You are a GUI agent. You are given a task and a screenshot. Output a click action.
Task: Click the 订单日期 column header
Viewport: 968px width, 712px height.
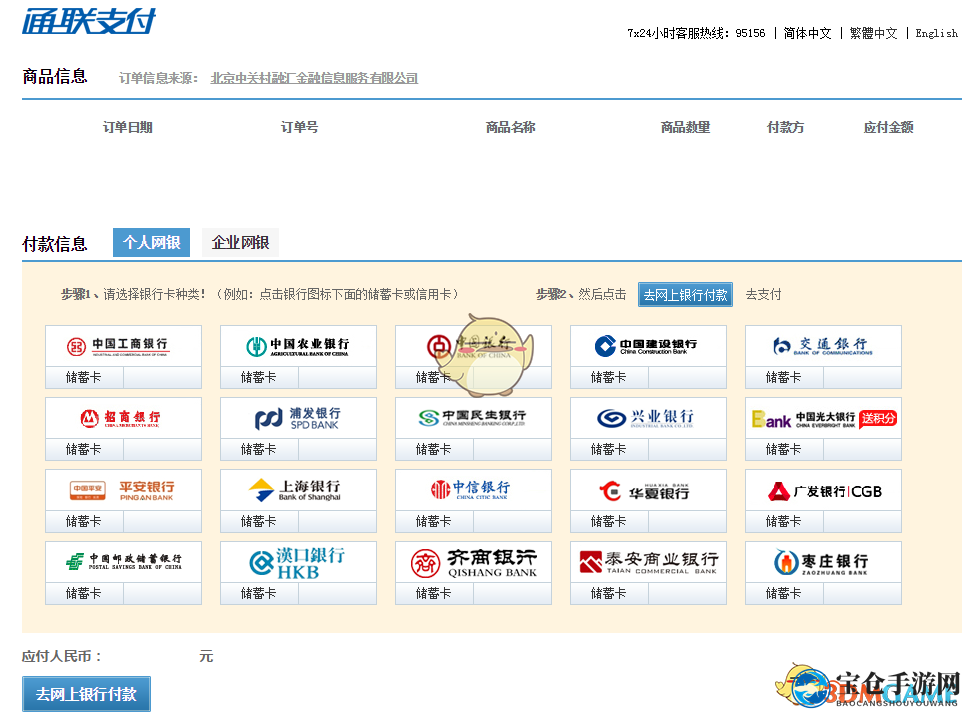click(128, 127)
